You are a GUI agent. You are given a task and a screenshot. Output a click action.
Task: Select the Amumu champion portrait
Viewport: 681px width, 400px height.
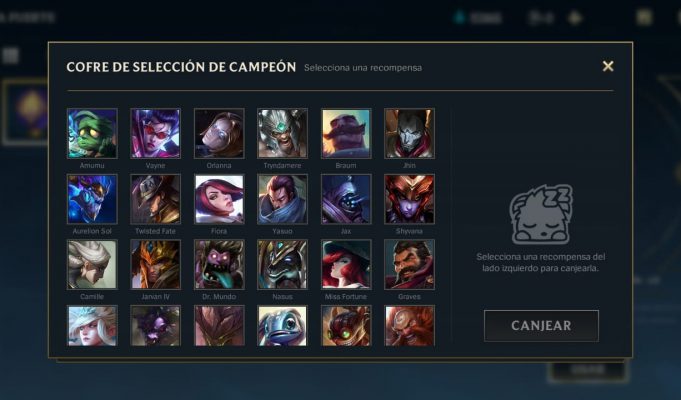92,133
